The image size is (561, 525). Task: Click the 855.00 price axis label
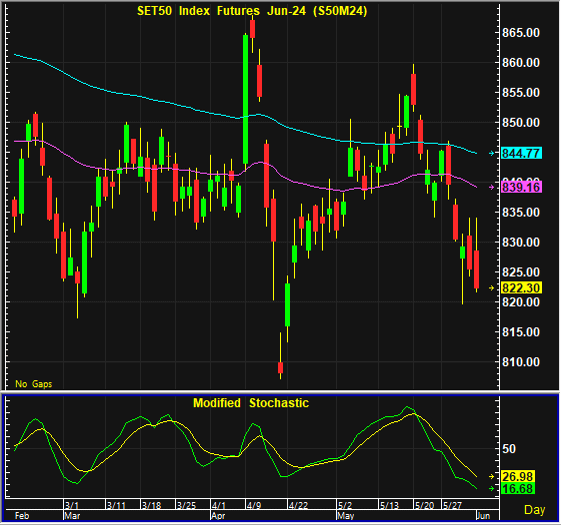(521, 93)
